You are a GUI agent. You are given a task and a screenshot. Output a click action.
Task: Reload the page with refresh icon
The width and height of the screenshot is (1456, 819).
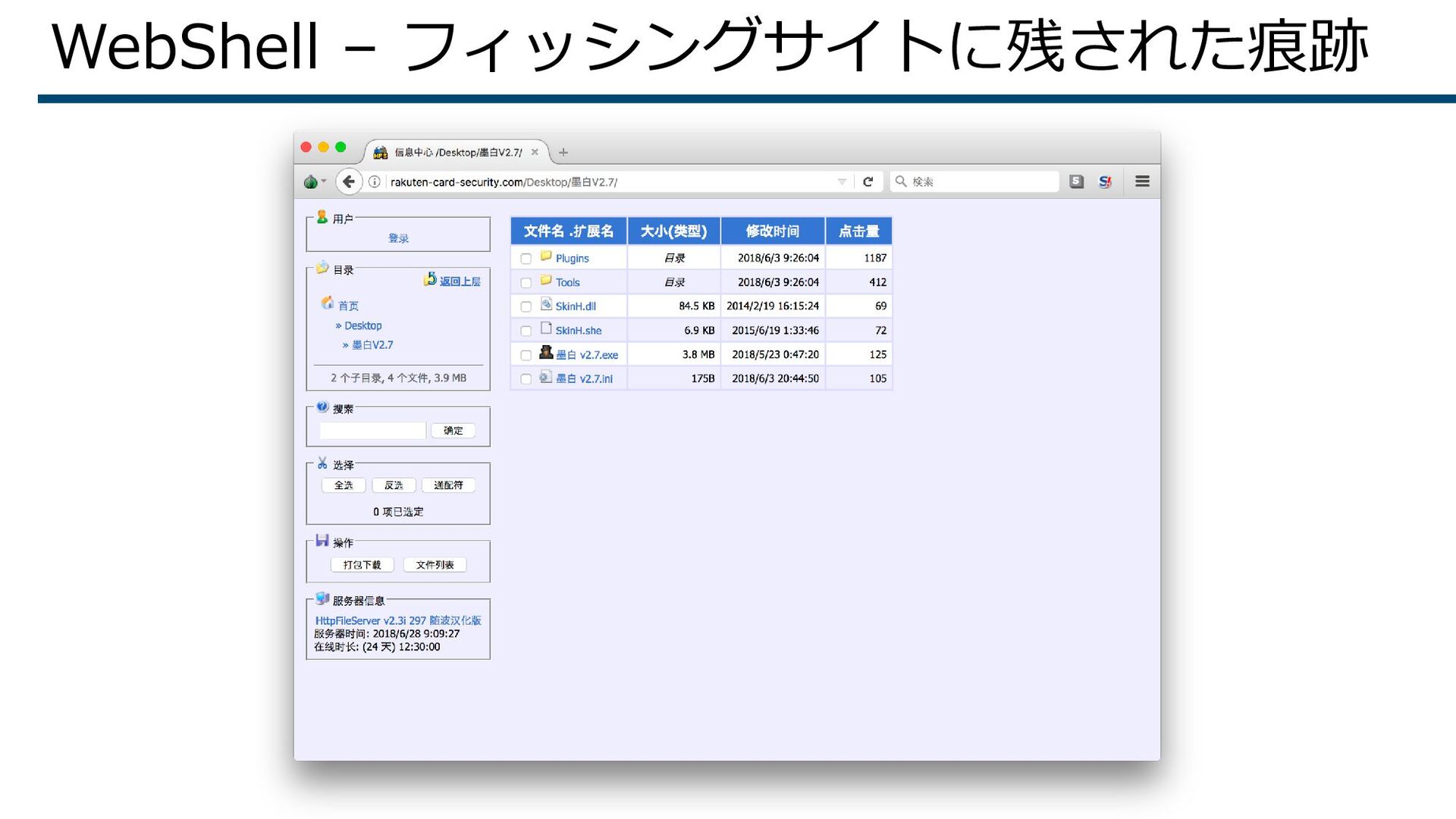868,181
